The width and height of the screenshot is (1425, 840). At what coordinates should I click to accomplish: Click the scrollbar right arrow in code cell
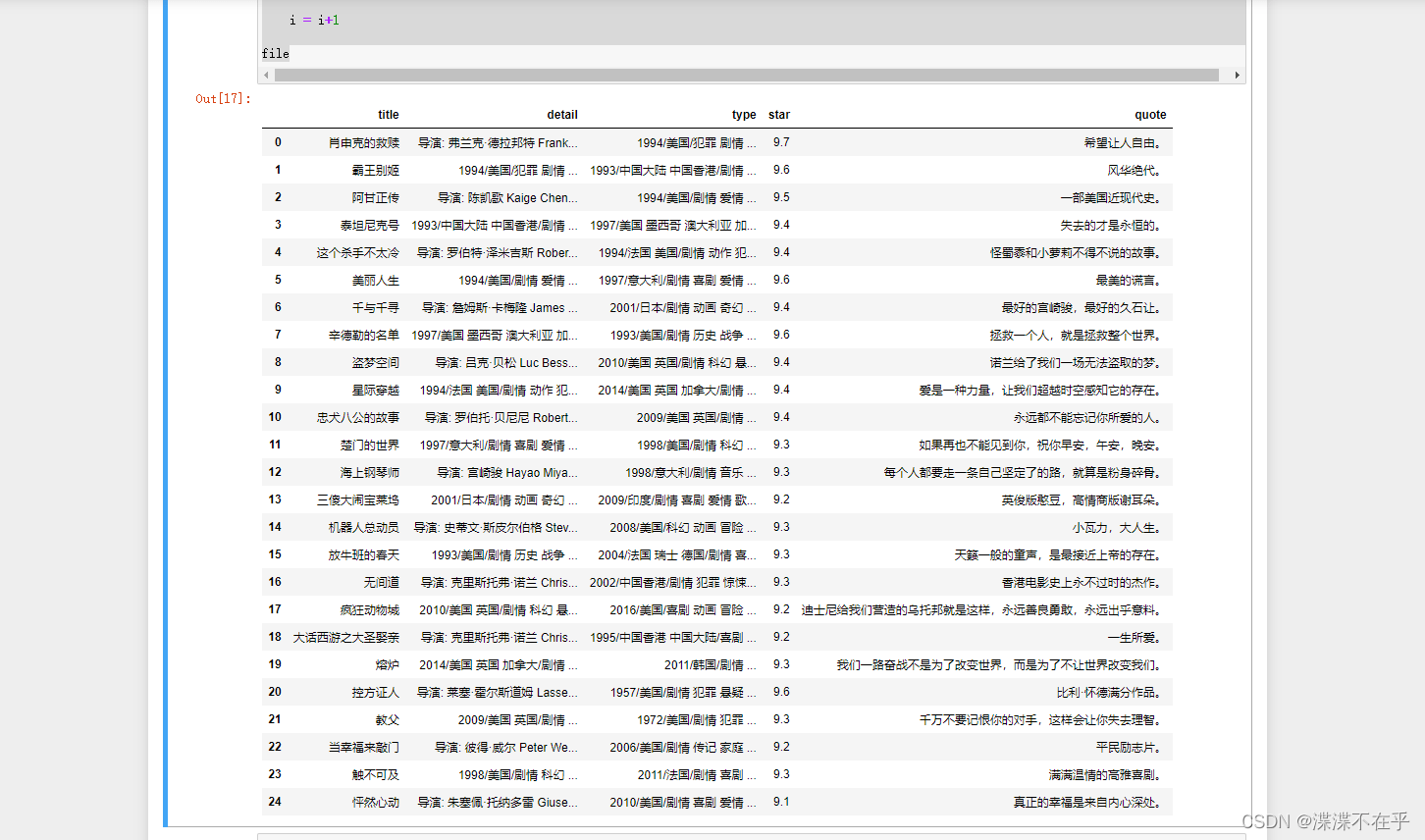click(1237, 75)
